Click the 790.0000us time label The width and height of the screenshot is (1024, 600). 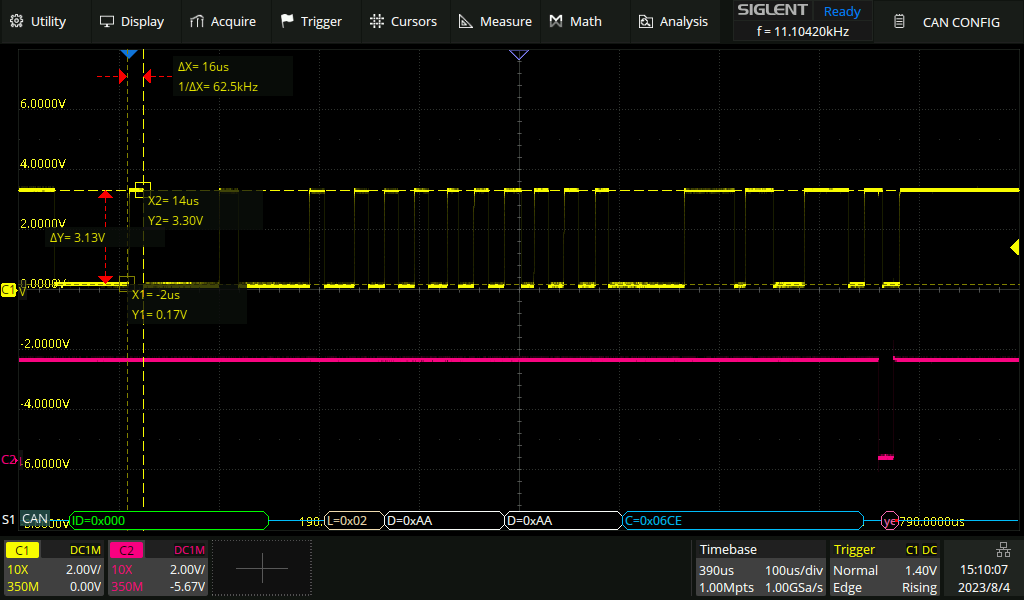pos(932,521)
